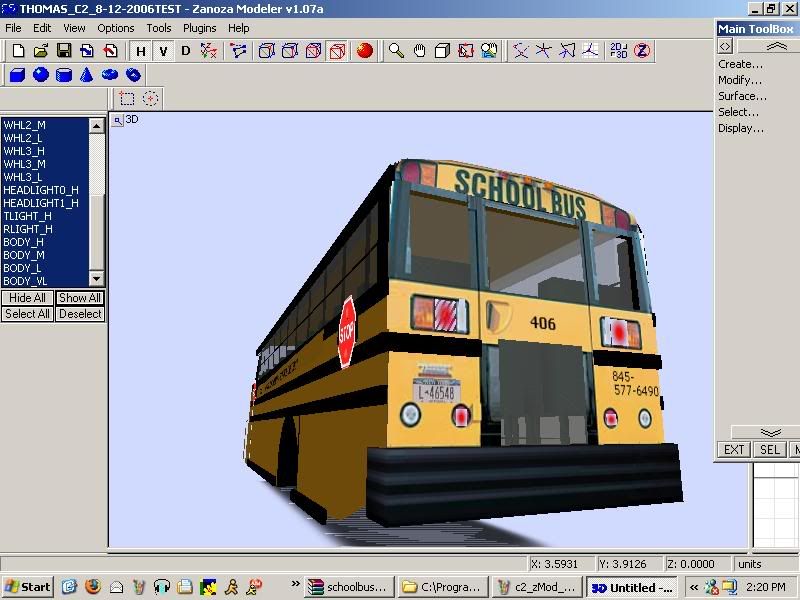
Task: Select the Zoom magnifier tool
Action: pyautogui.click(x=396, y=50)
